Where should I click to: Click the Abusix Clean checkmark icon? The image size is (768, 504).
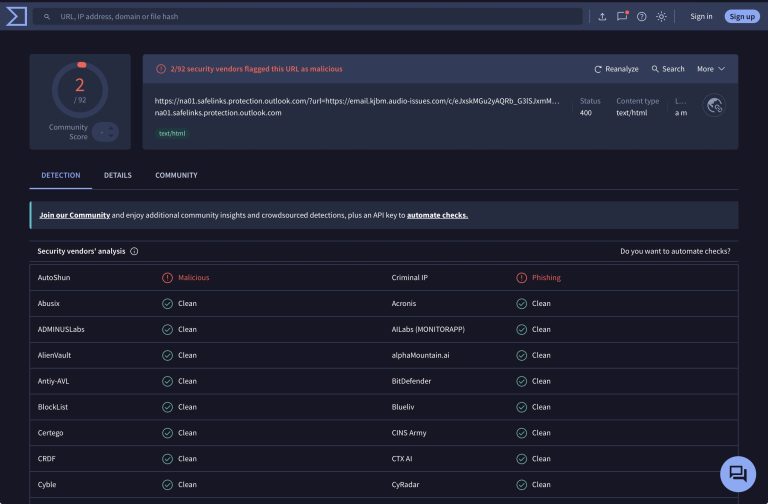[x=168, y=304]
